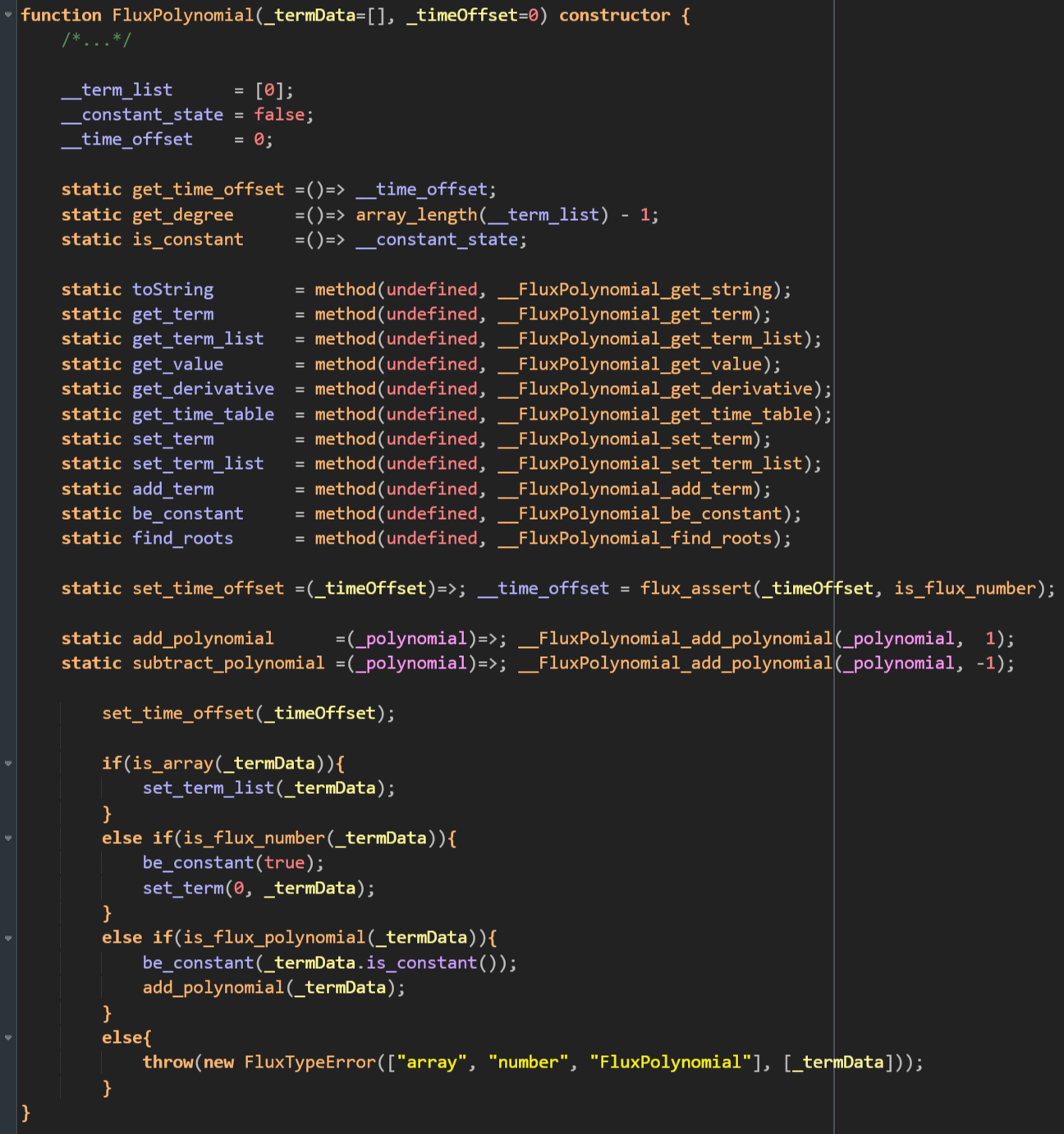The width and height of the screenshot is (1064, 1134).
Task: Click the static get_value method name
Action: tap(178, 364)
